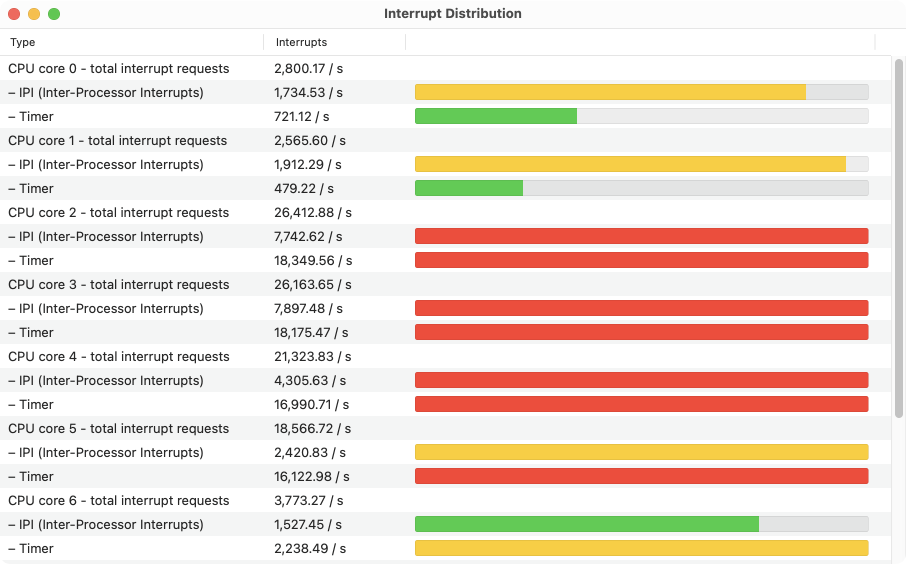This screenshot has width=906, height=564.
Task: Click the red bar for core 3 Timer
Action: pyautogui.click(x=641, y=332)
